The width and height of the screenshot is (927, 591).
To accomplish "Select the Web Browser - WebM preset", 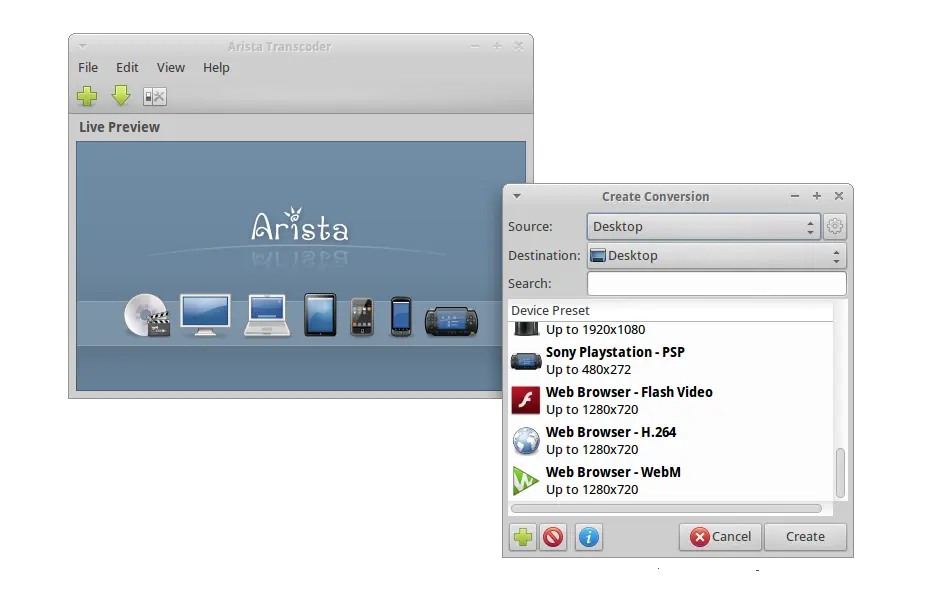I will (671, 480).
